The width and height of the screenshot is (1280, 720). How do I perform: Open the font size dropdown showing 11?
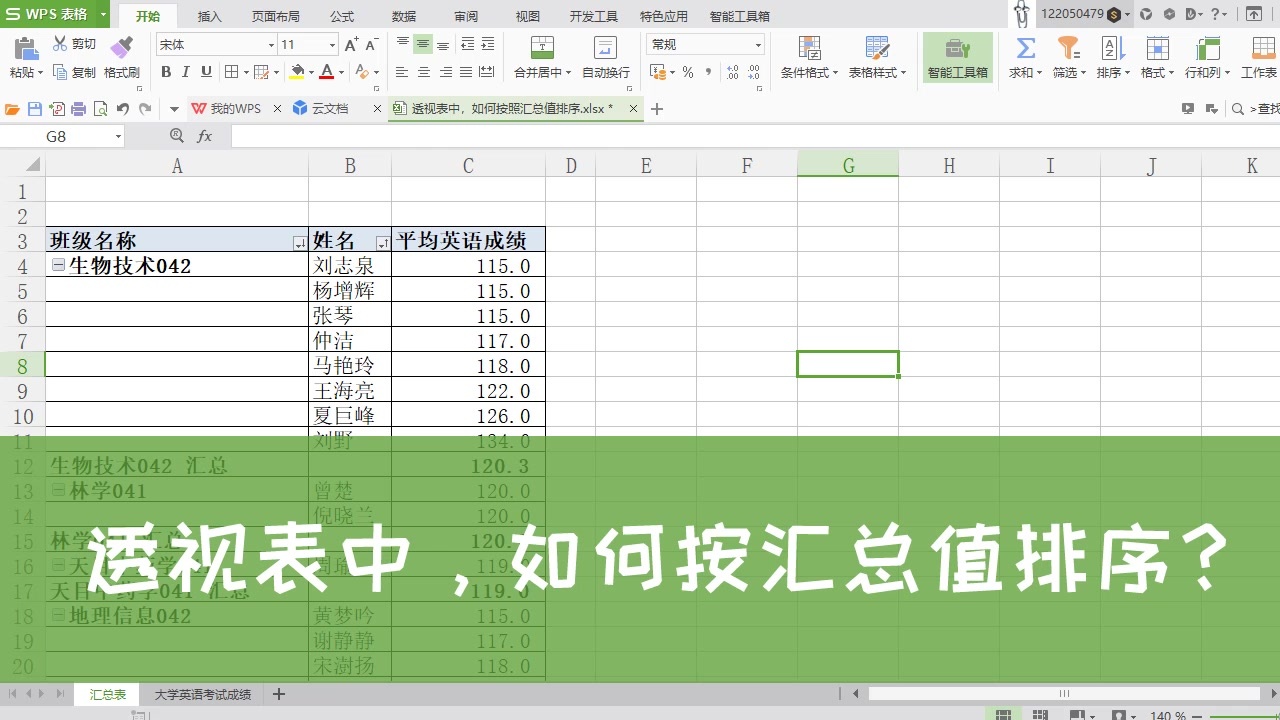coord(332,45)
